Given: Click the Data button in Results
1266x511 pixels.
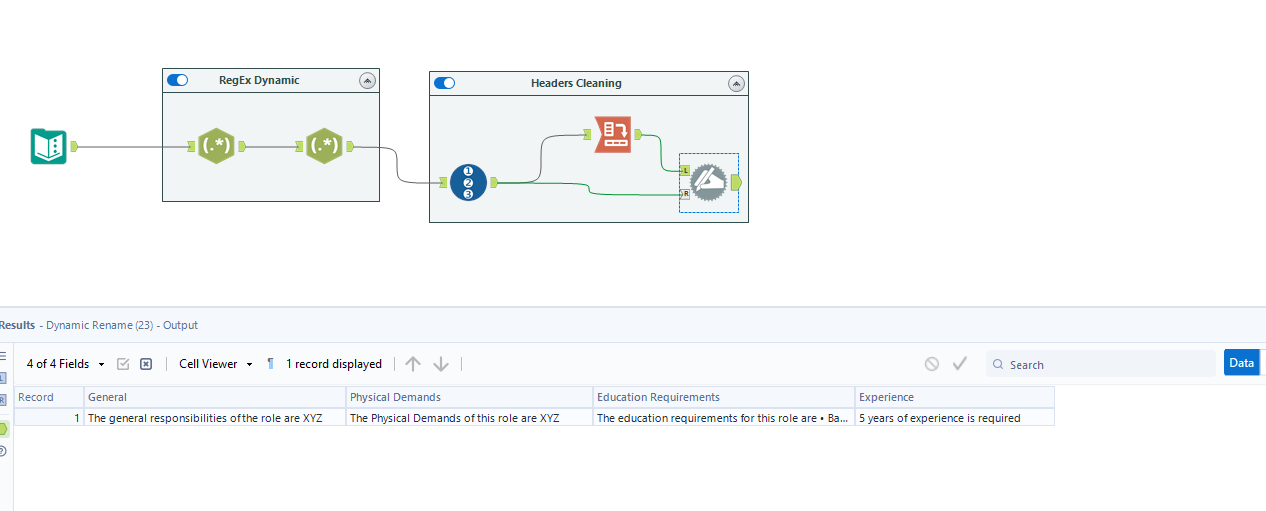Looking at the screenshot, I should tap(1241, 363).
